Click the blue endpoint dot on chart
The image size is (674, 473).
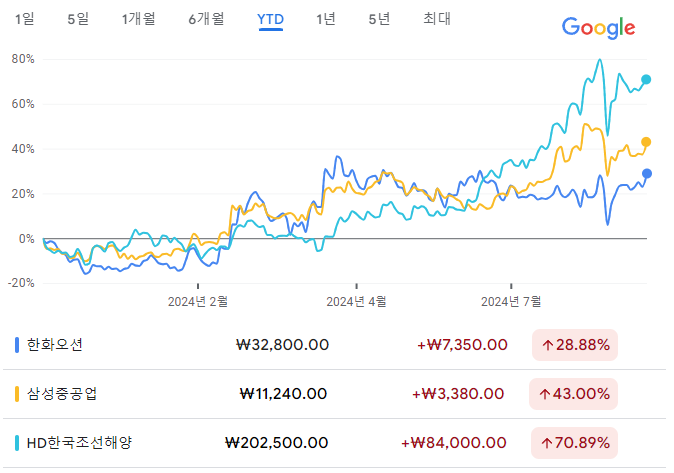[x=647, y=174]
